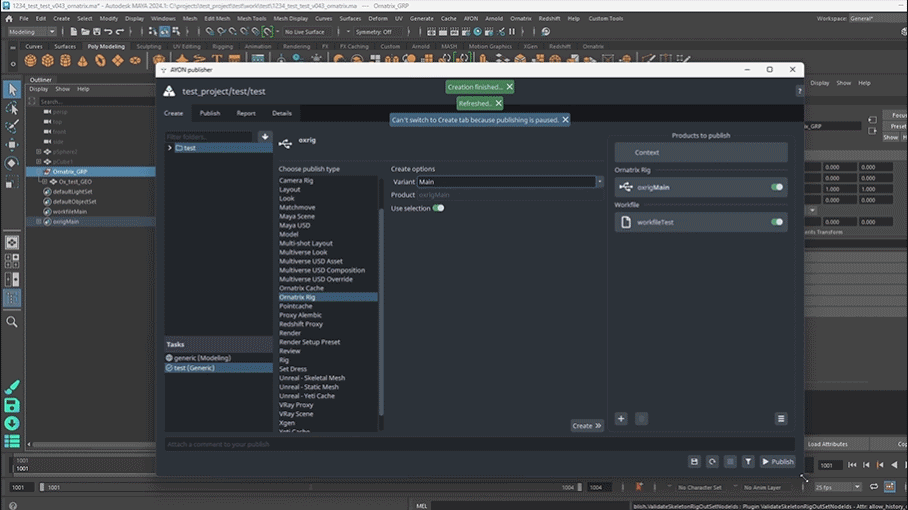The width and height of the screenshot is (908, 510).
Task: Select workfileMain in Outliner
Action: 70,212
